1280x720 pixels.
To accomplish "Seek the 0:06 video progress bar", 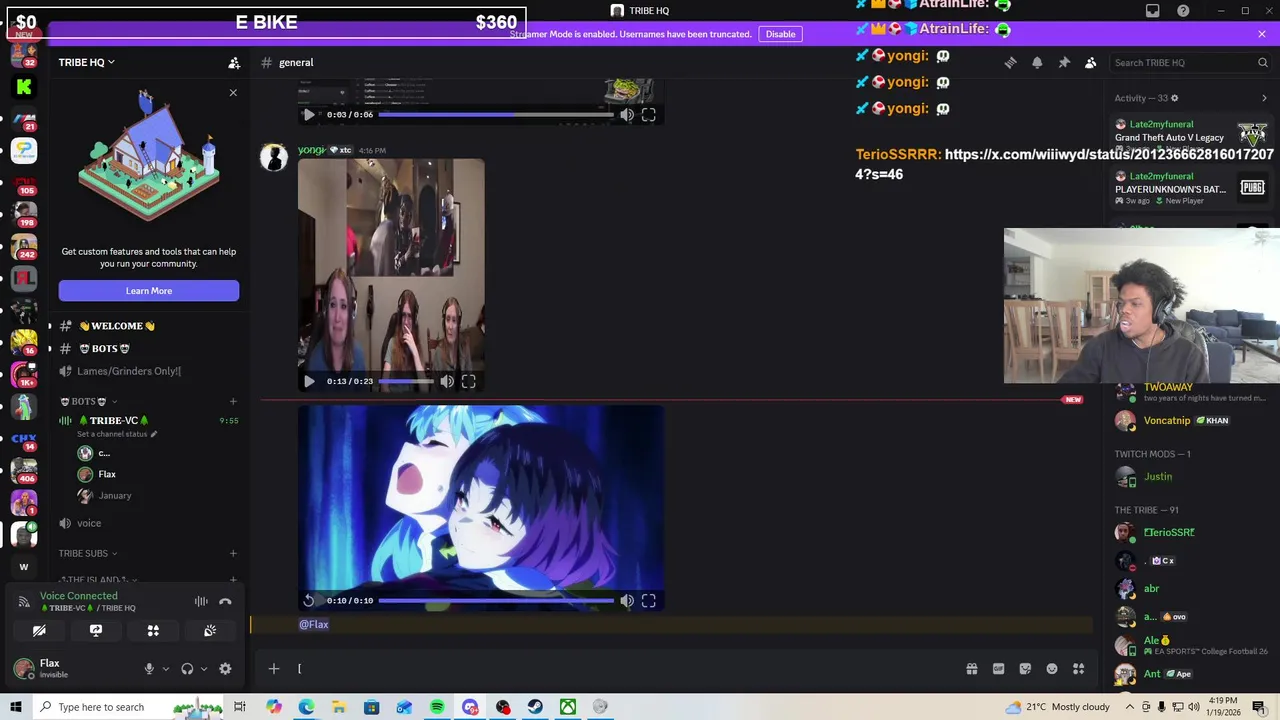I will (496, 115).
